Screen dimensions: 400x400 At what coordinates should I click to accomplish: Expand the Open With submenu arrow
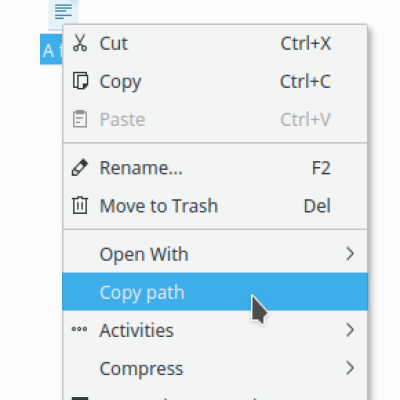350,254
